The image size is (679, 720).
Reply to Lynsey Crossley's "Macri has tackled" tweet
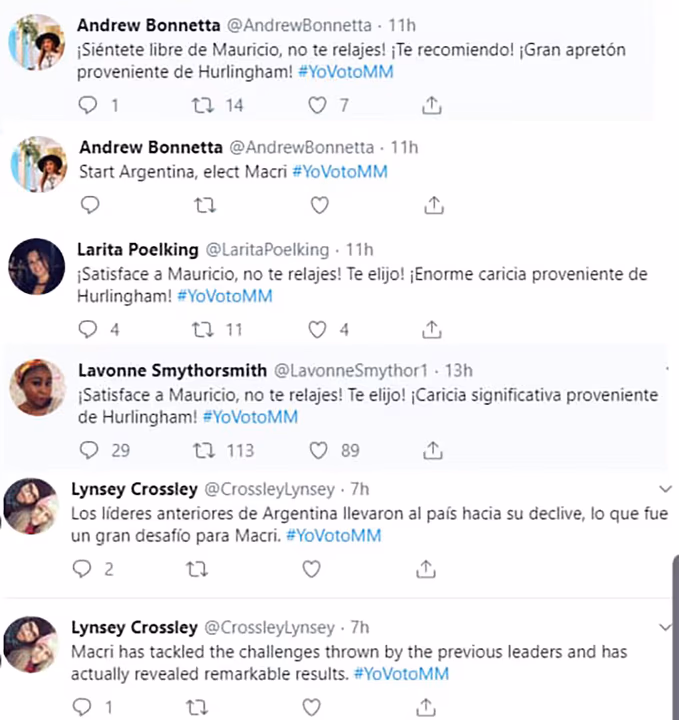(x=82, y=707)
